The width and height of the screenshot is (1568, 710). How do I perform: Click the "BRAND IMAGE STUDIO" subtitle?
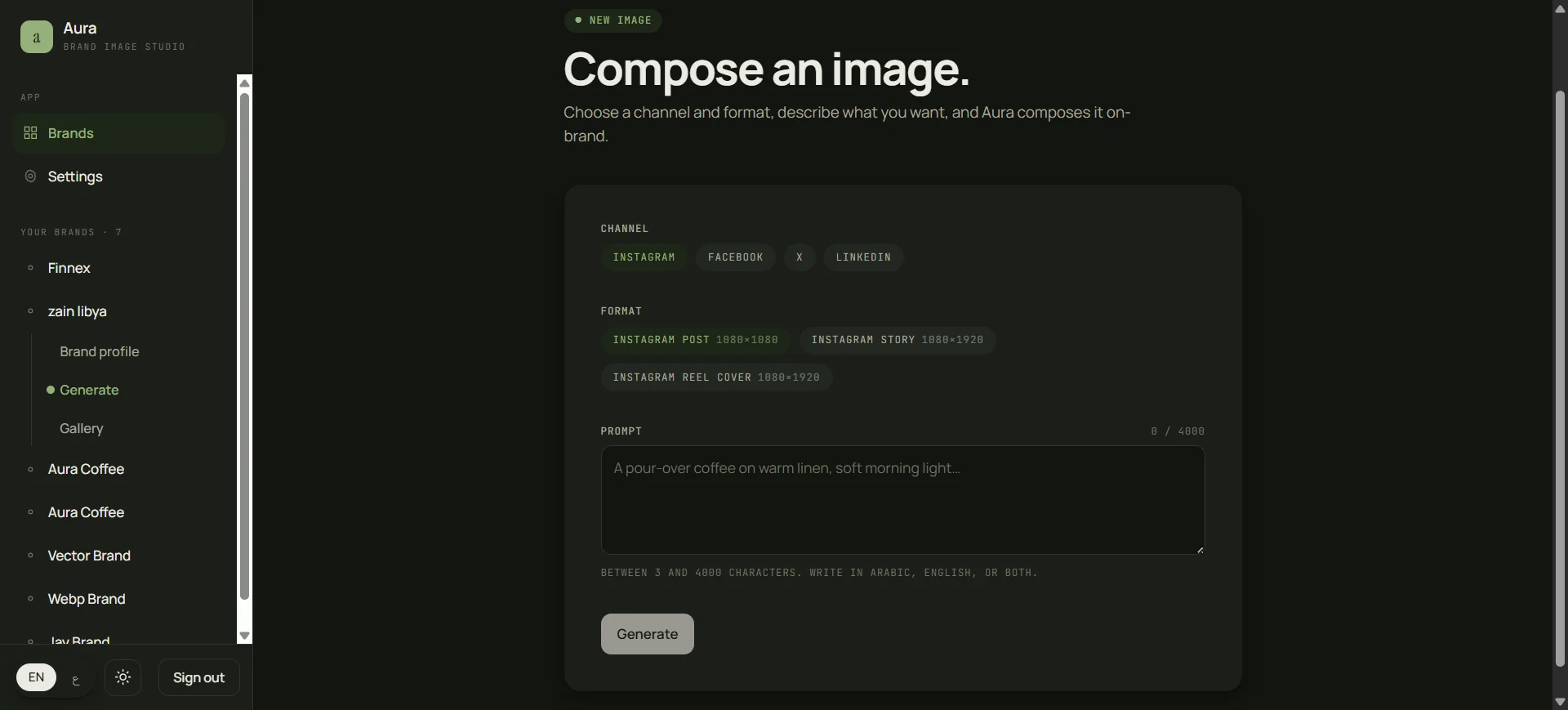pyautogui.click(x=124, y=47)
